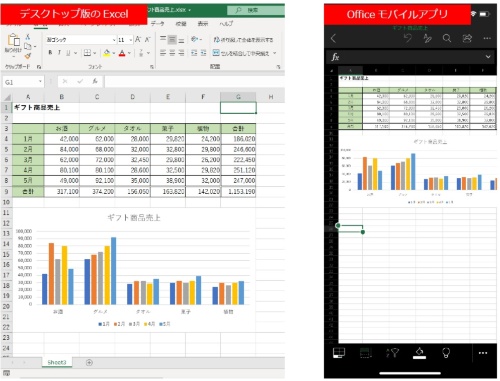Viewport: 500px width, 381px height.
Task: Tap the Share icon in the mobile app
Action: click(467, 38)
